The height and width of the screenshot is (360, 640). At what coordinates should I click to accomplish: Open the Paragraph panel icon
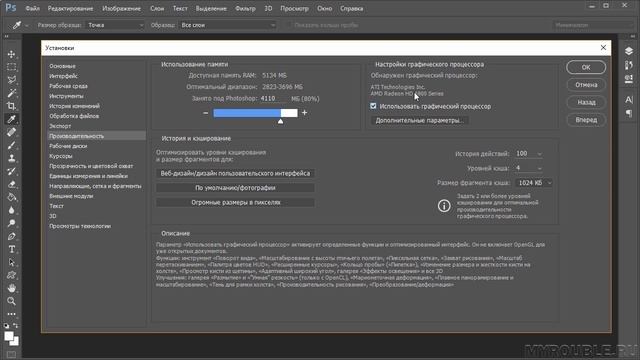[629, 113]
